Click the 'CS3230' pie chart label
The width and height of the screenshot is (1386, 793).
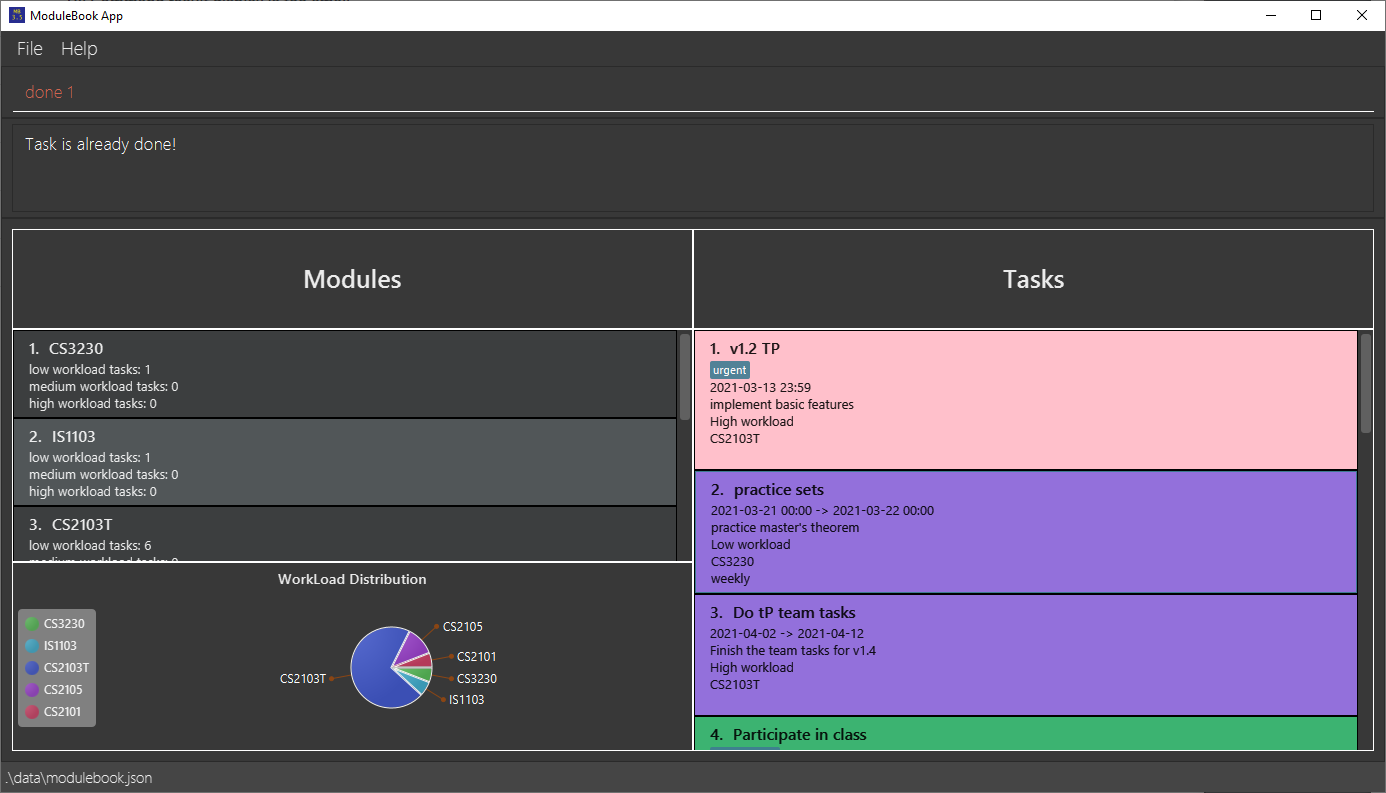(477, 679)
